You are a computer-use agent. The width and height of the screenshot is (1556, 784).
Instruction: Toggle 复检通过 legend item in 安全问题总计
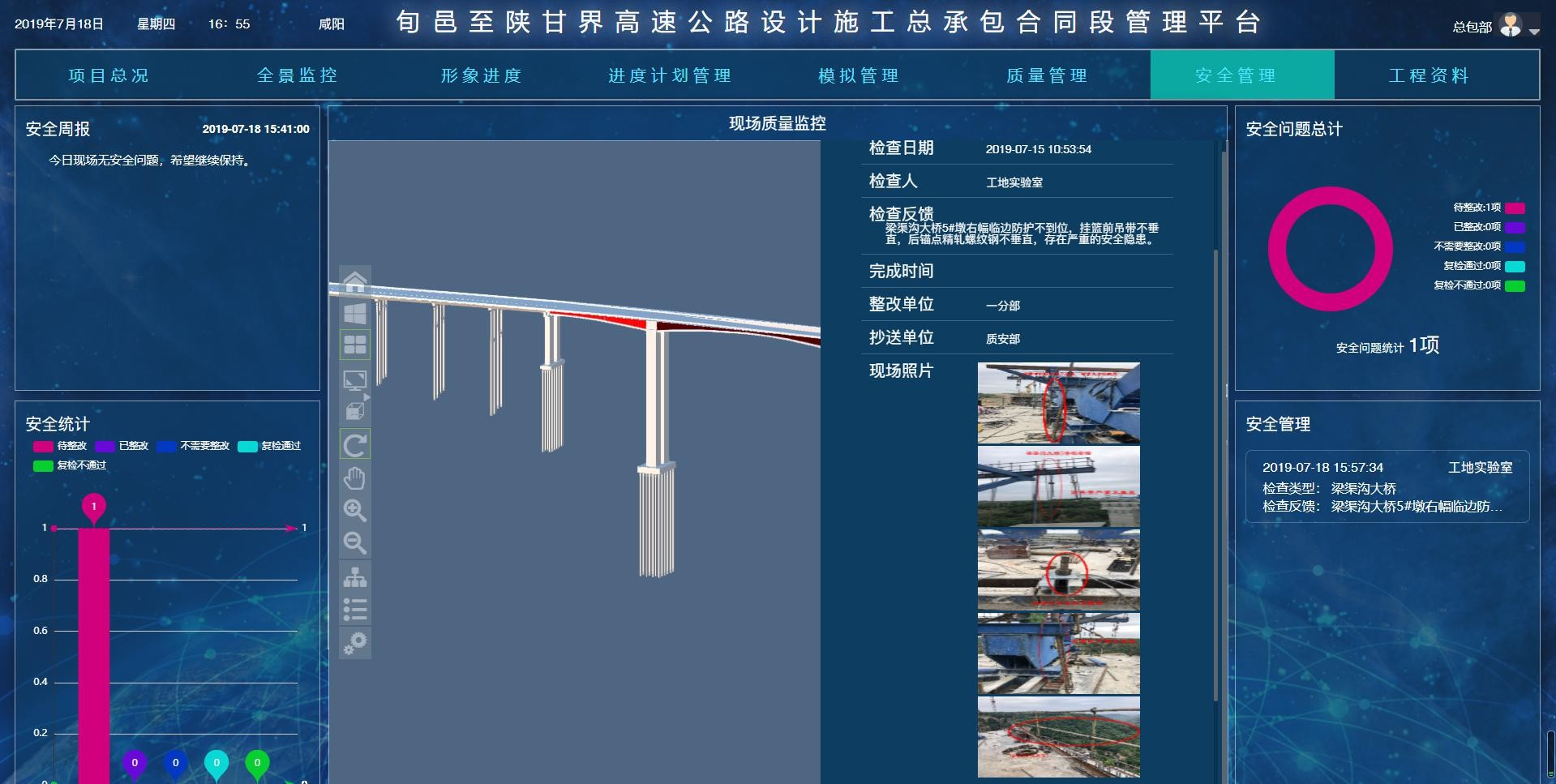click(1515, 266)
